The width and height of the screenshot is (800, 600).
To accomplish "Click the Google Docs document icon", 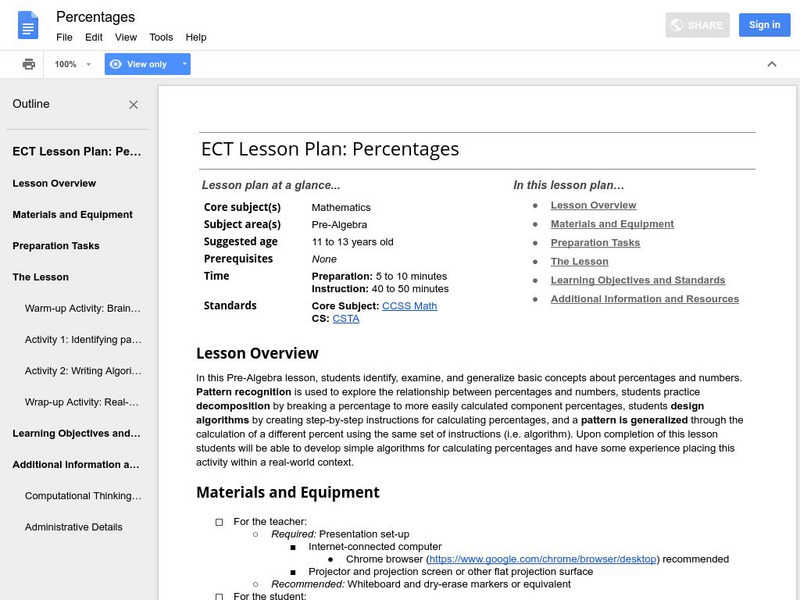I will 28,26.
